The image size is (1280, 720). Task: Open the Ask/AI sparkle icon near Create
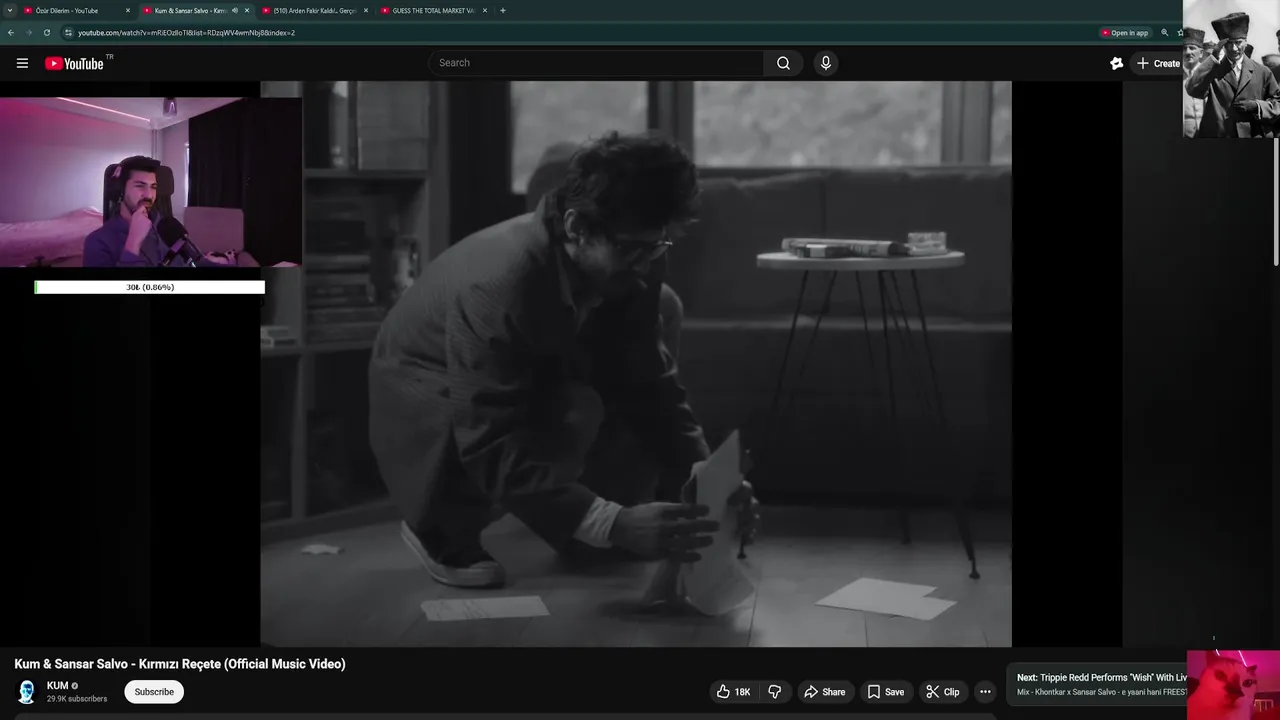pyautogui.click(x=1116, y=63)
